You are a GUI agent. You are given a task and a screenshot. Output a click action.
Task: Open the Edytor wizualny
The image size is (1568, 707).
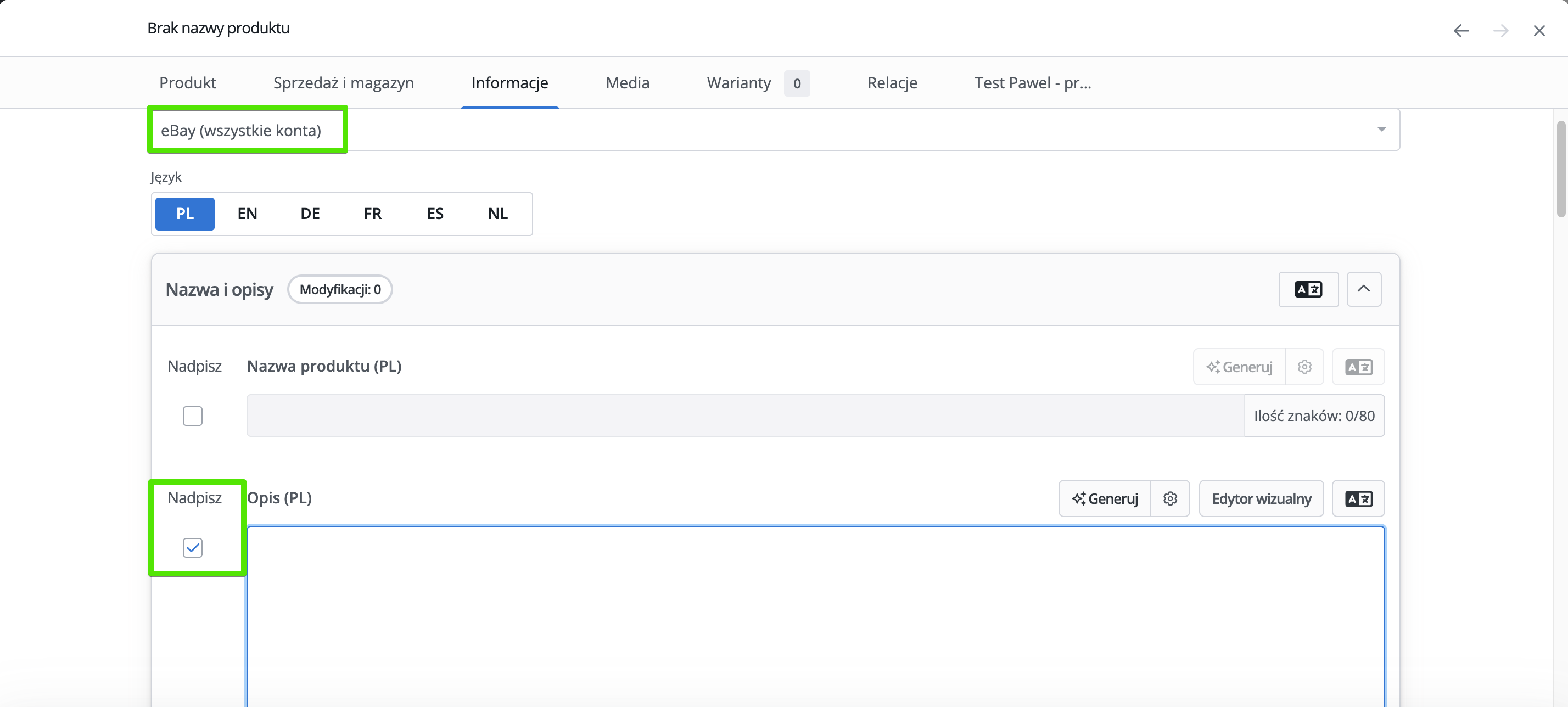tap(1261, 499)
